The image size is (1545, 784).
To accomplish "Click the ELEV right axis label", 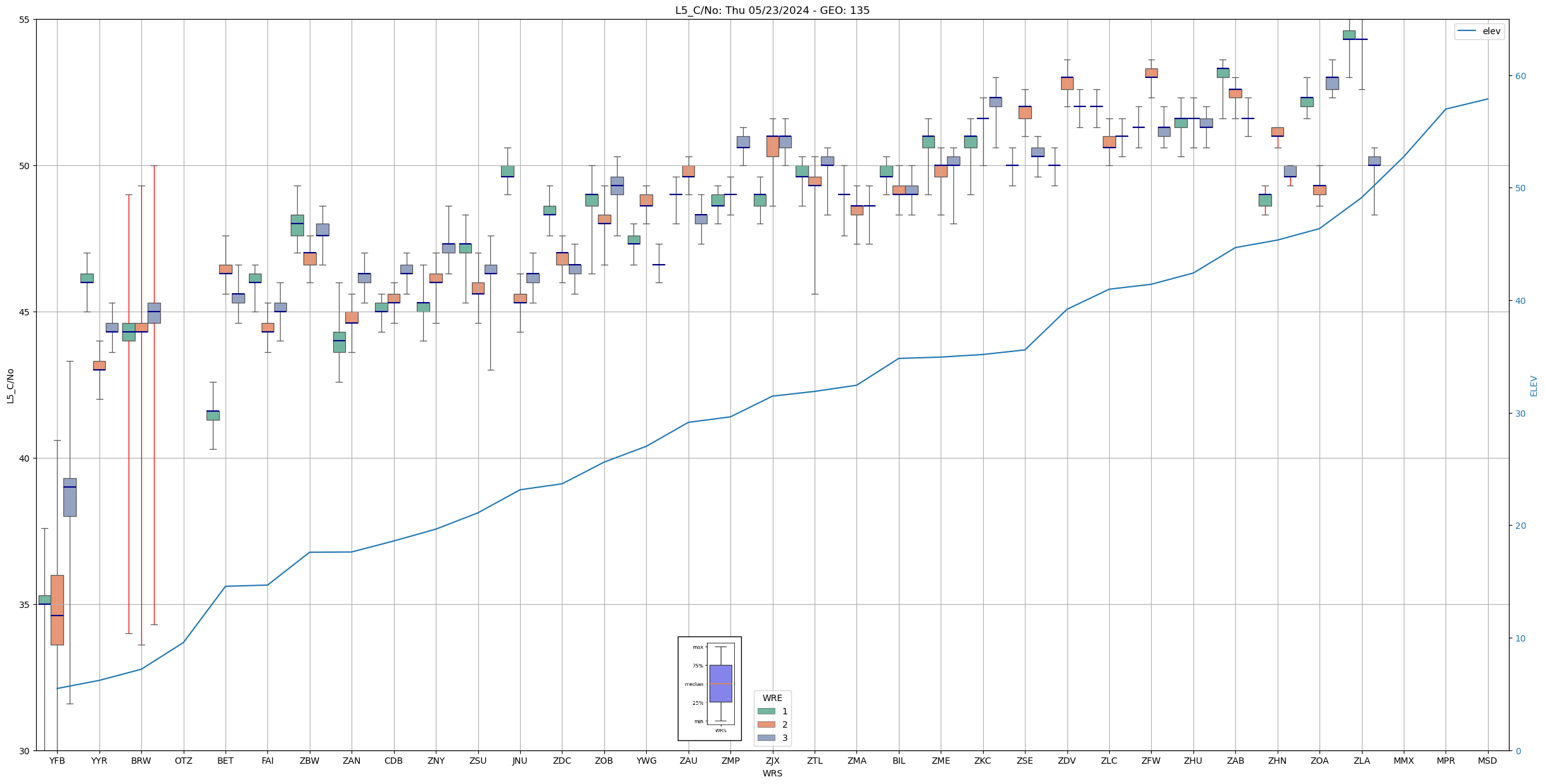I will (1534, 386).
